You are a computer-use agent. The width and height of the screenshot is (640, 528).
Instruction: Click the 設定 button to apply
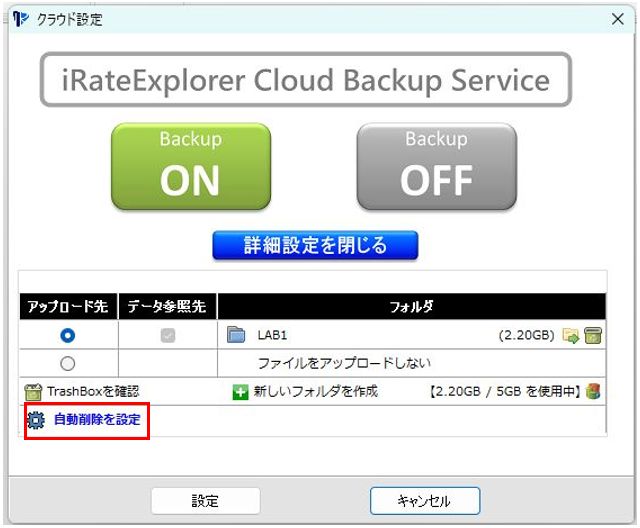[205, 501]
